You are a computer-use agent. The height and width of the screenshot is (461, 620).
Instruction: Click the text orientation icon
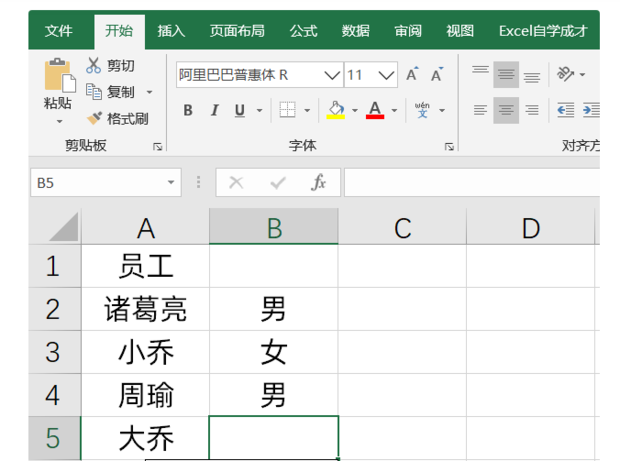[x=565, y=74]
